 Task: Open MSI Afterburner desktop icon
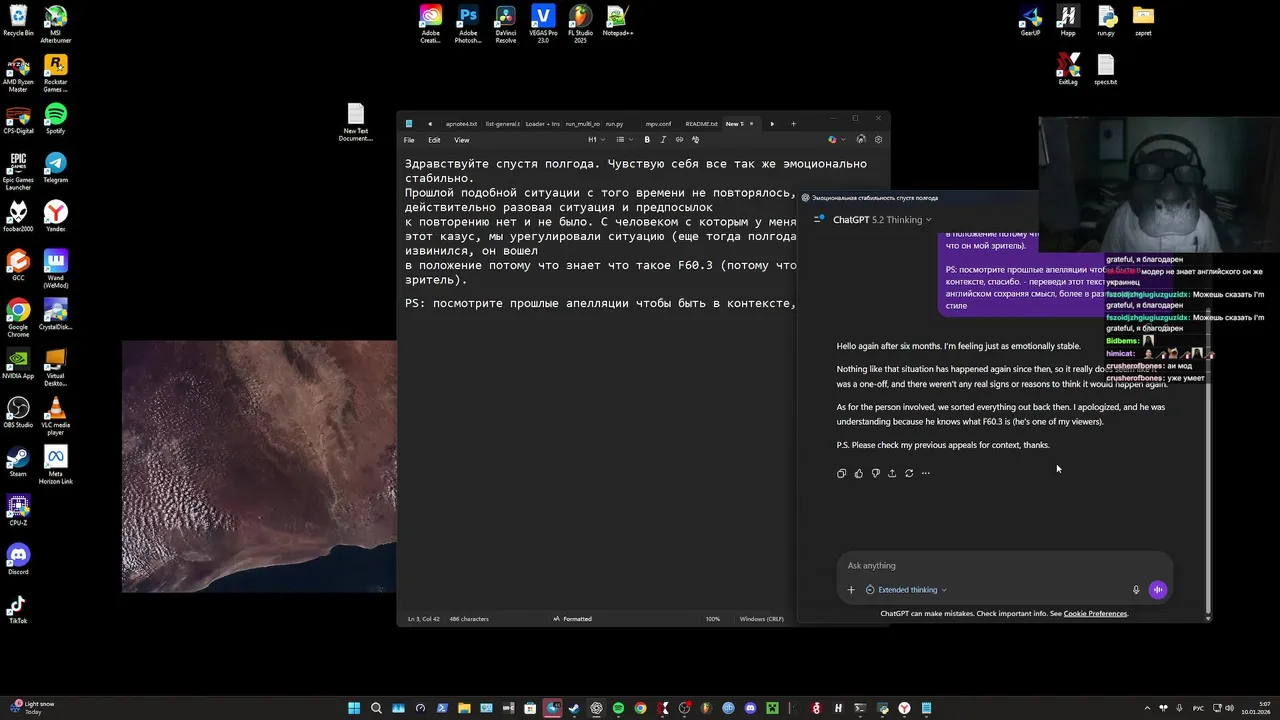[x=56, y=24]
